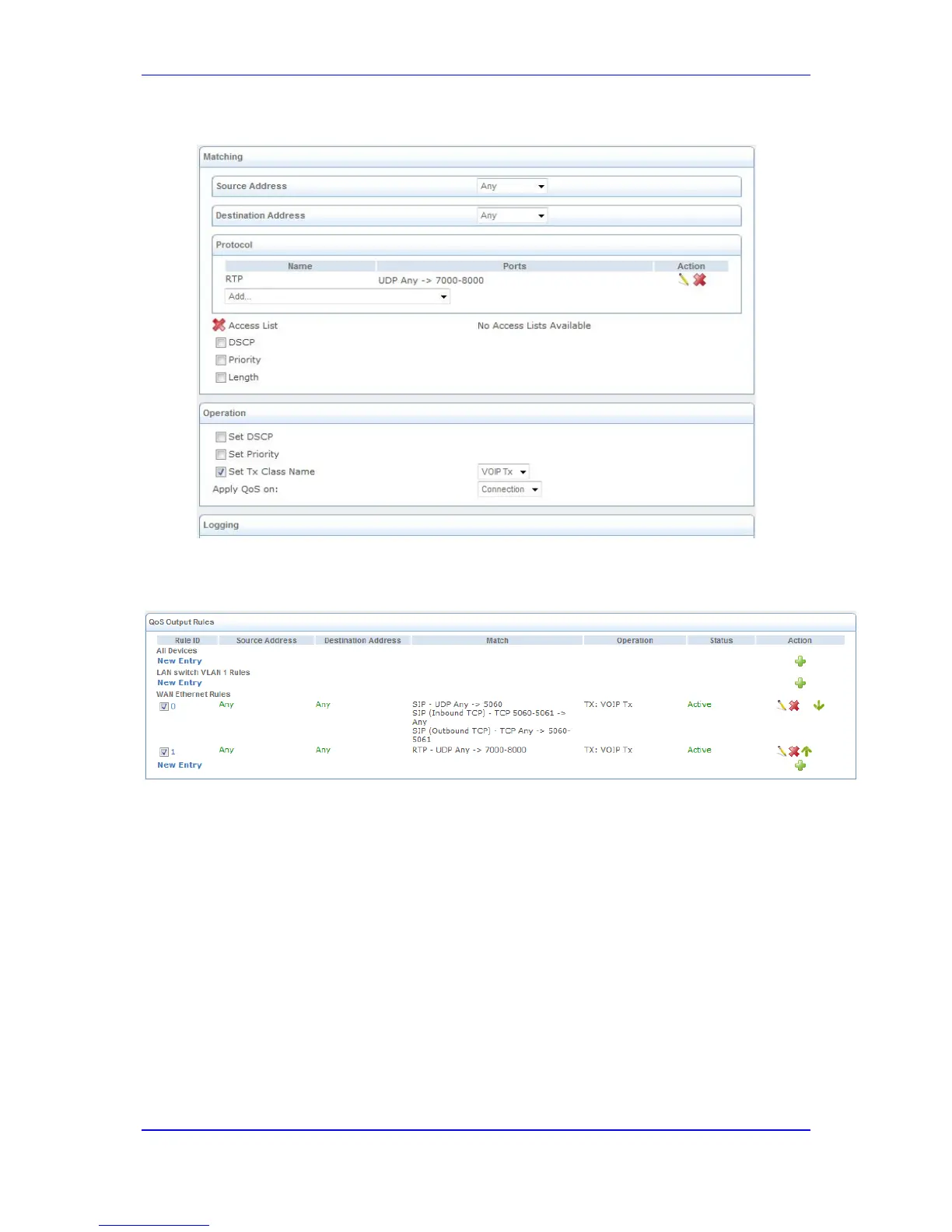Enable the Priority matching checkbox

coord(221,360)
